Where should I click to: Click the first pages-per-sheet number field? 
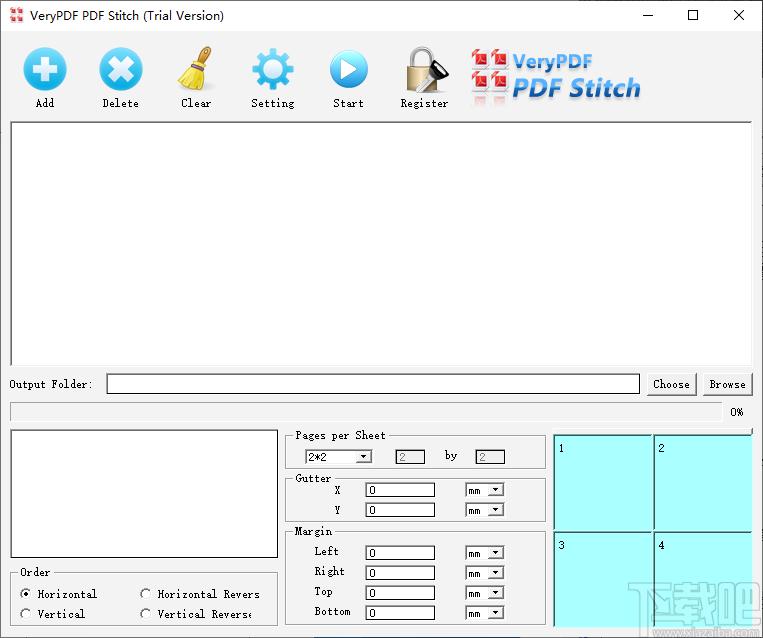[410, 456]
